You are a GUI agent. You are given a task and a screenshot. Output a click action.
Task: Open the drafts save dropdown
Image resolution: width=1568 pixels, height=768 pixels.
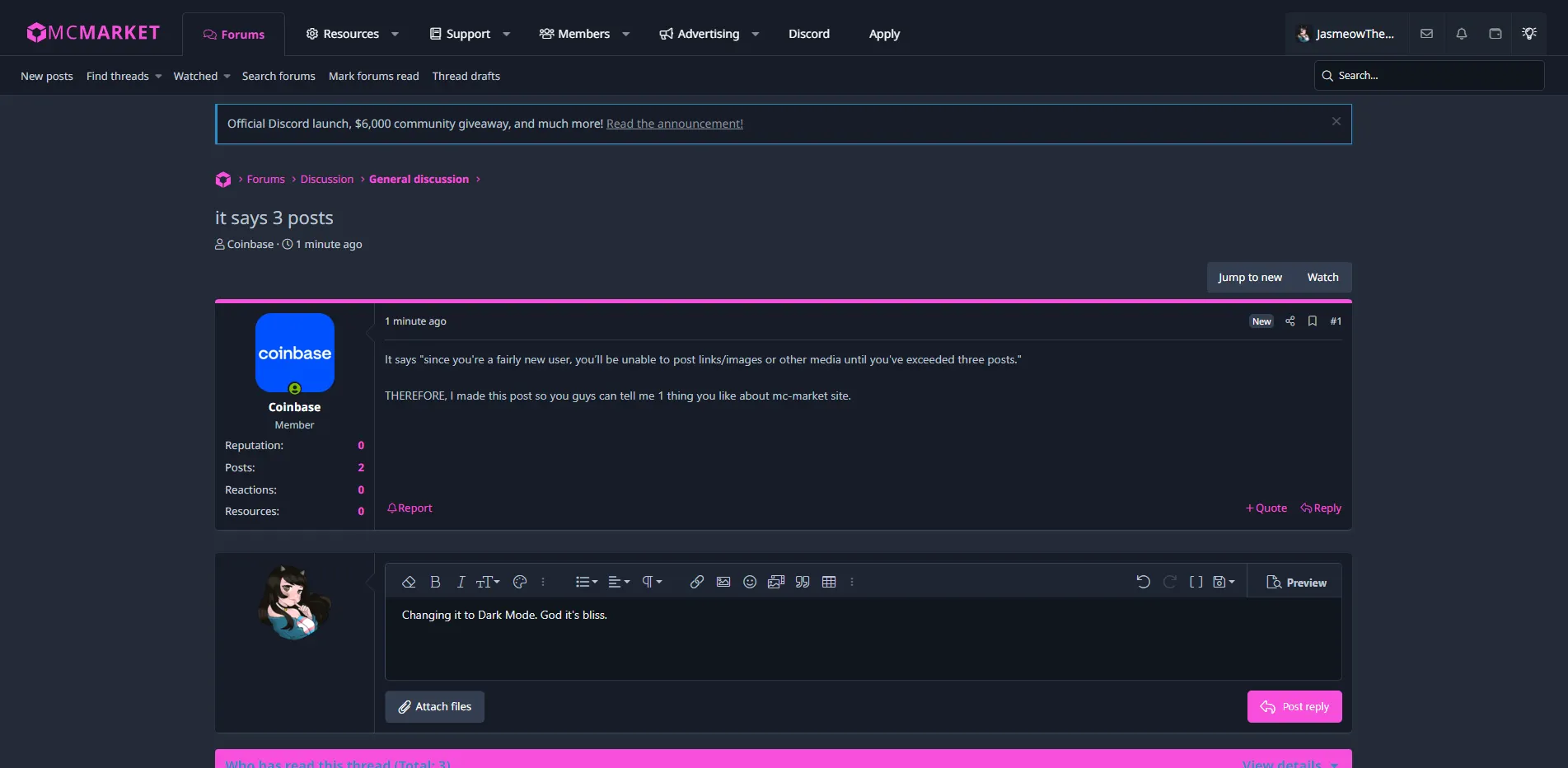coord(1224,582)
